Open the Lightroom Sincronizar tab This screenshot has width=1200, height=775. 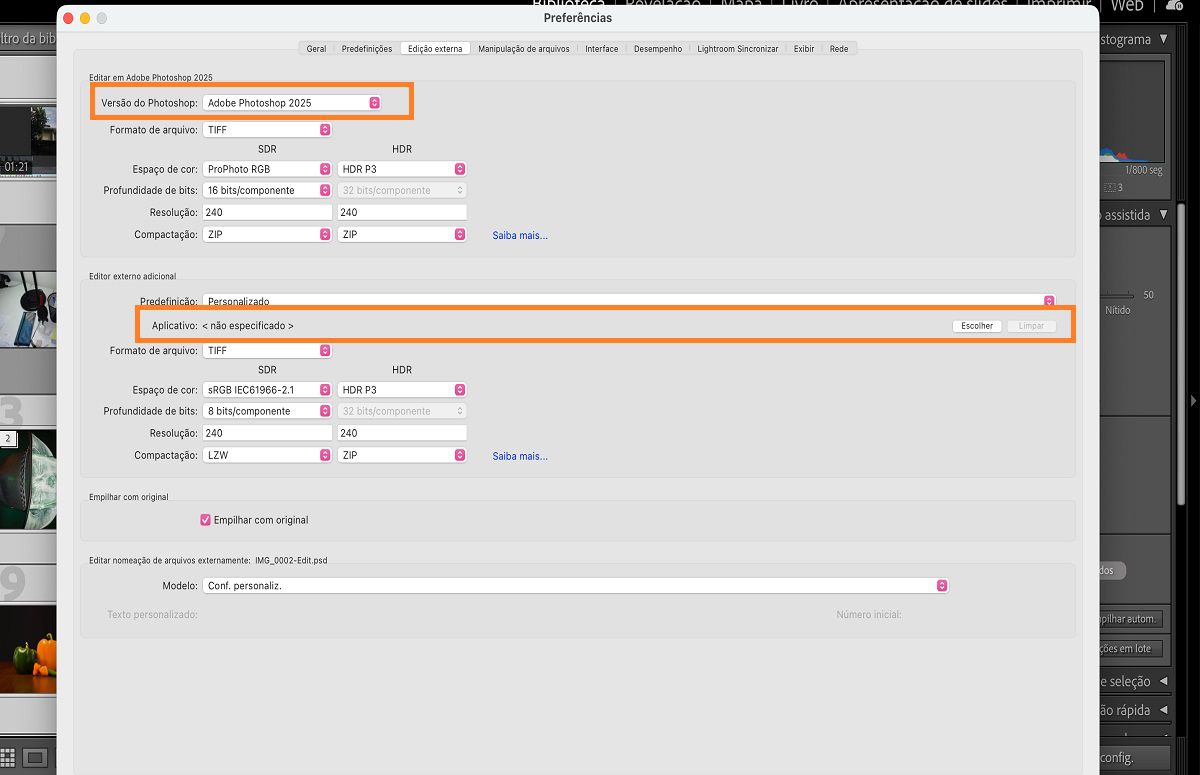738,48
